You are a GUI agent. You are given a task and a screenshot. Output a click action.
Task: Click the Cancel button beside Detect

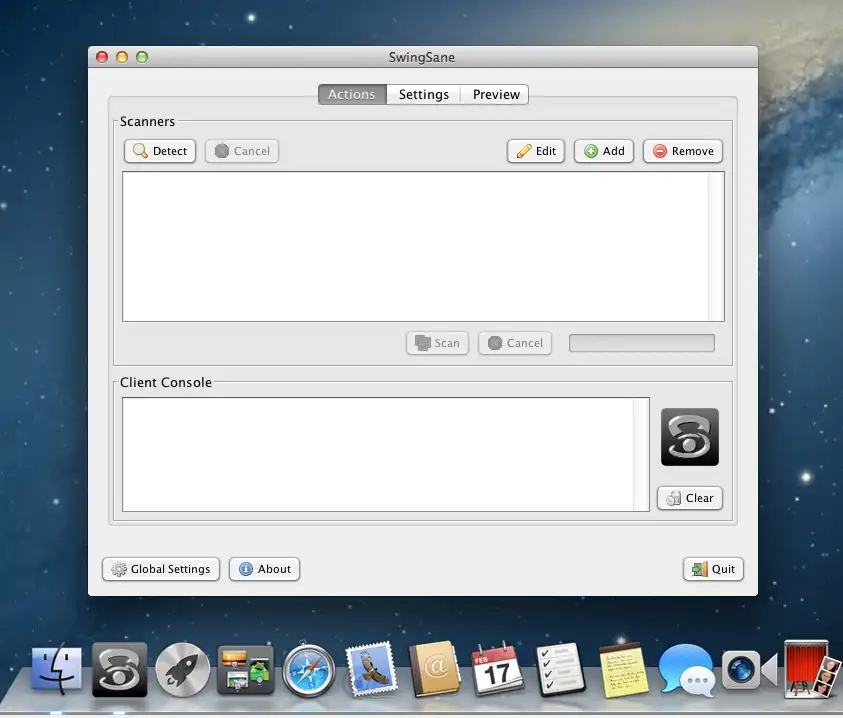[x=242, y=151]
